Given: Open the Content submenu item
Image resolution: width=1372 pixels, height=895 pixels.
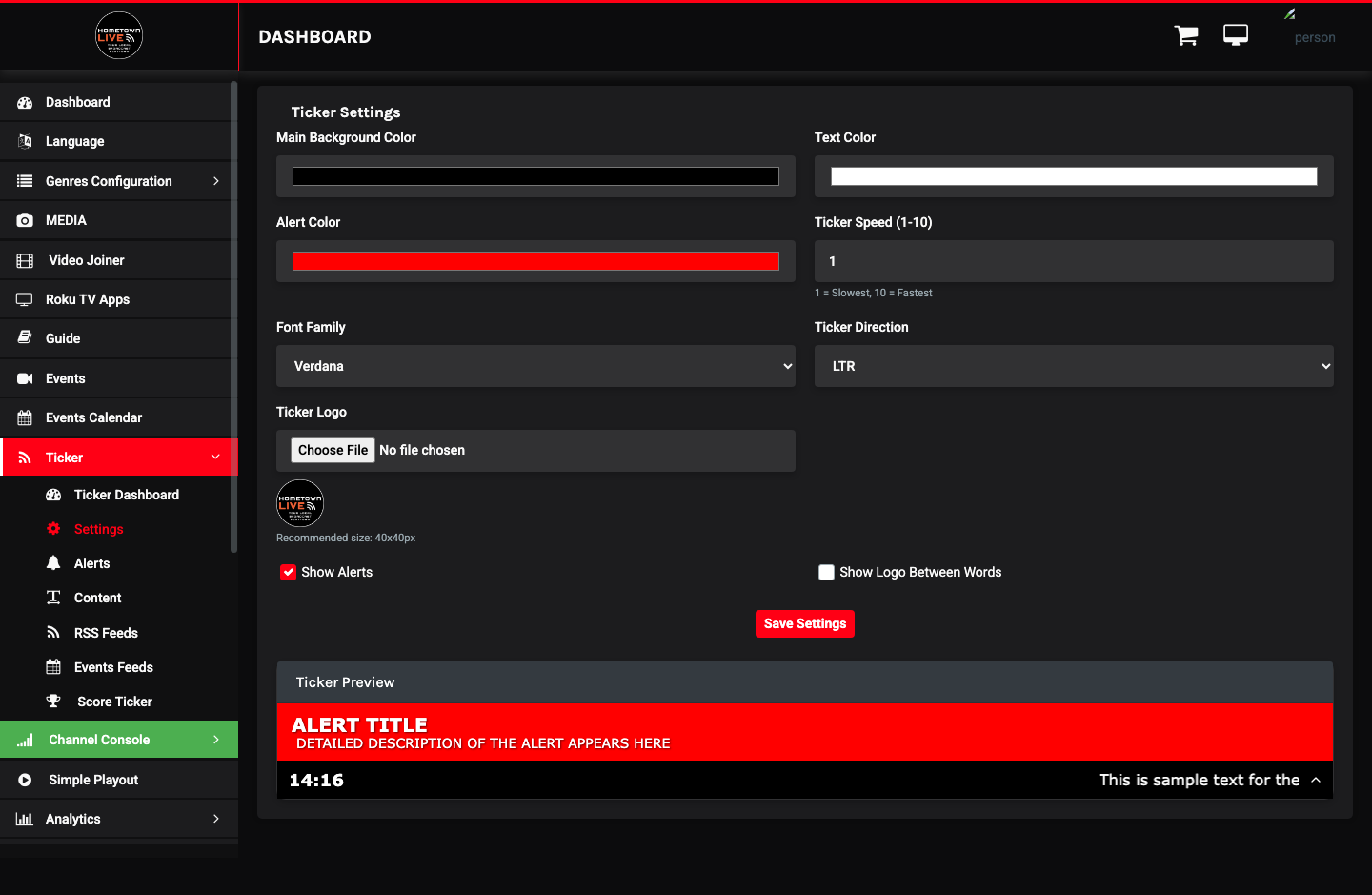Looking at the screenshot, I should pyautogui.click(x=98, y=598).
